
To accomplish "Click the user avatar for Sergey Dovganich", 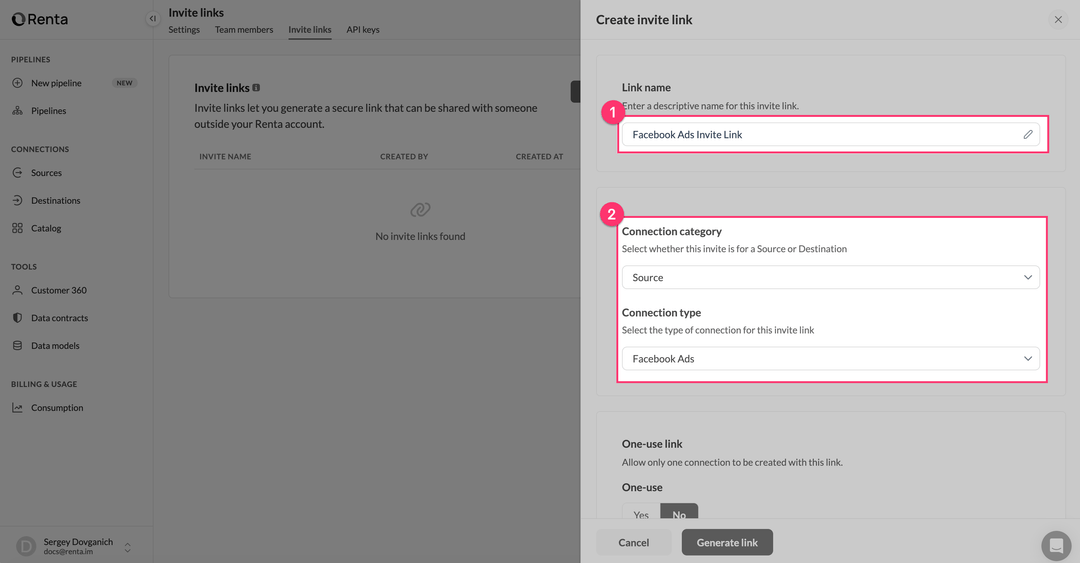I will point(25,546).
